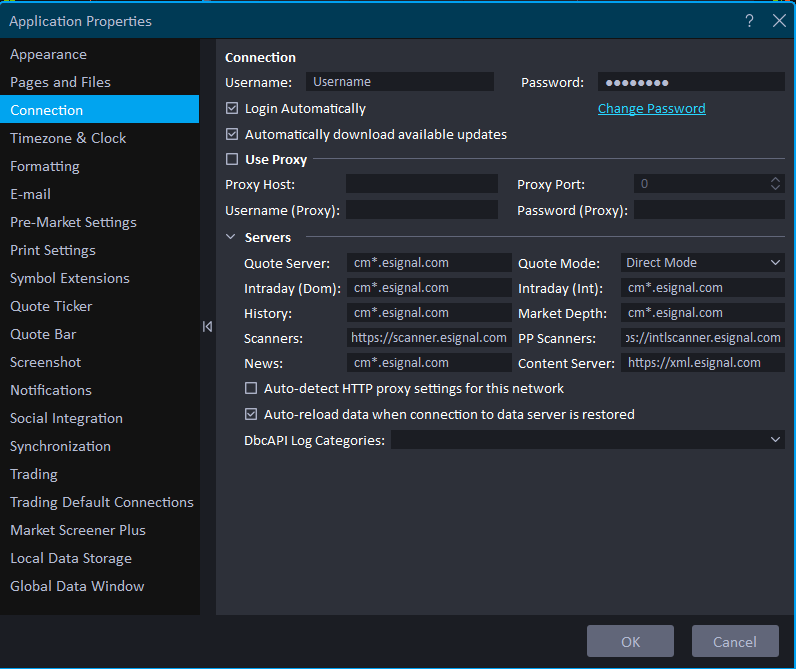Close the Application Properties dialog
This screenshot has height=669, width=796.
point(779,21)
